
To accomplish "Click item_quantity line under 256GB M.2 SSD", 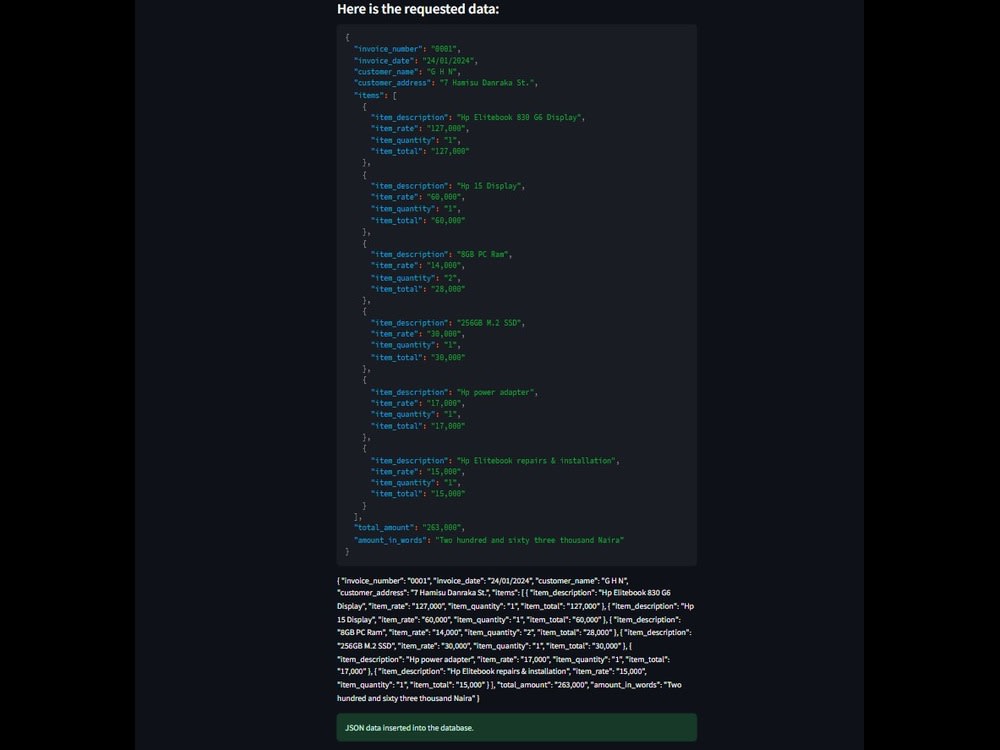I will point(415,345).
